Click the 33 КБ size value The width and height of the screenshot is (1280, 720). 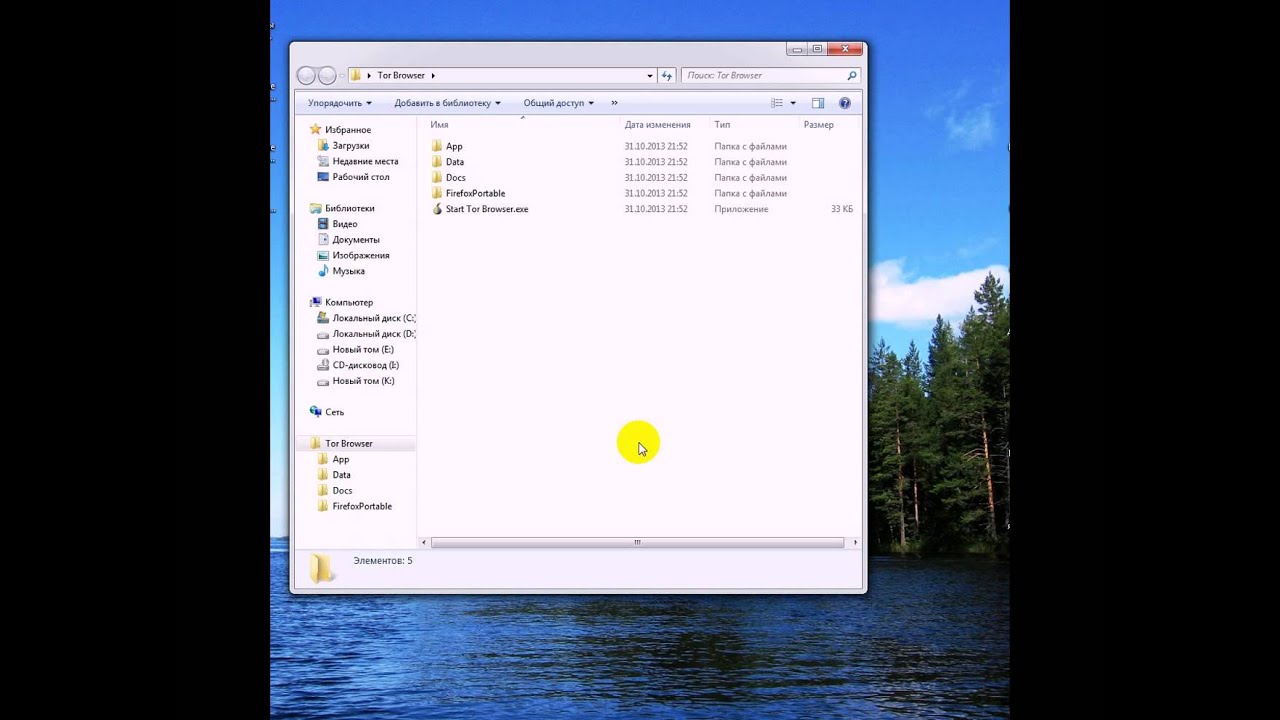tap(842, 209)
